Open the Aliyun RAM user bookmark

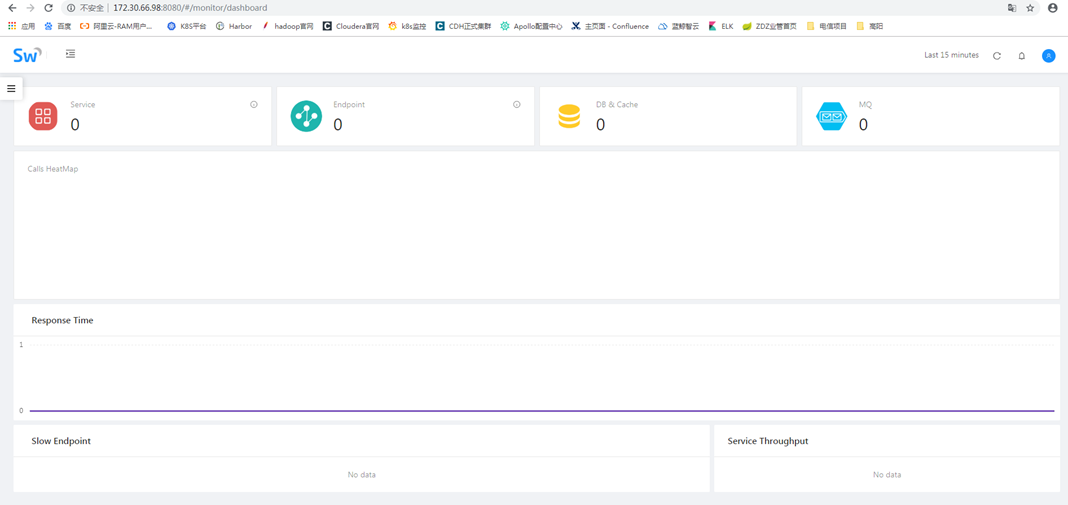pos(116,26)
